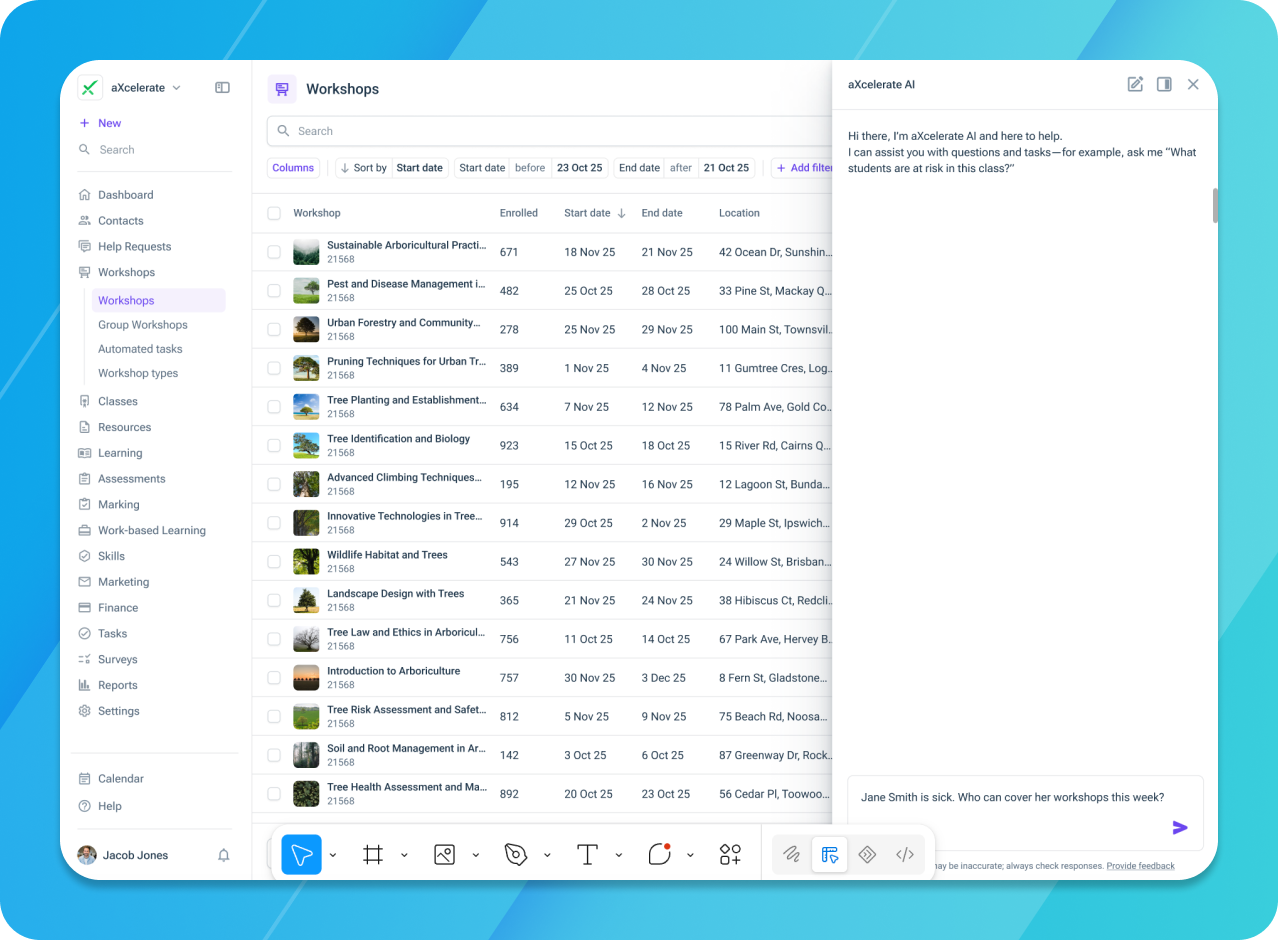The image size is (1278, 940).
Task: Check the Landscape Design with Trees checkbox
Action: tap(274, 601)
